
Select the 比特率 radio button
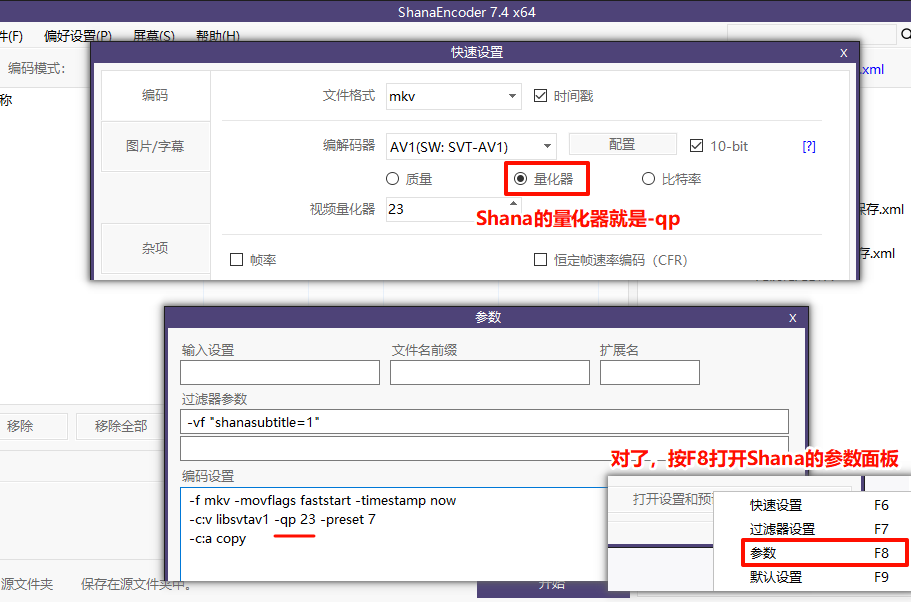(649, 178)
